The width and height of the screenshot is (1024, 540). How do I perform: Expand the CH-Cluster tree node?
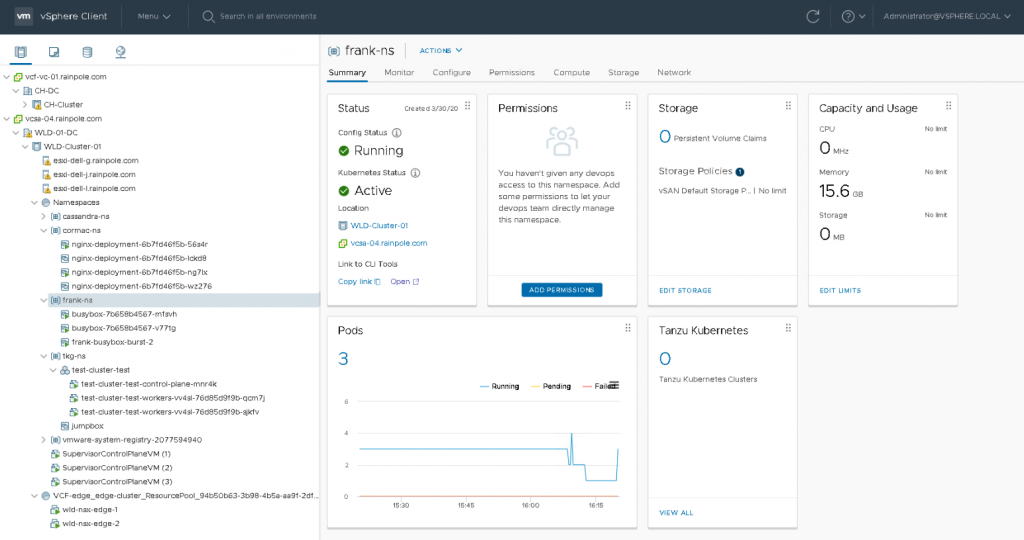tap(24, 104)
